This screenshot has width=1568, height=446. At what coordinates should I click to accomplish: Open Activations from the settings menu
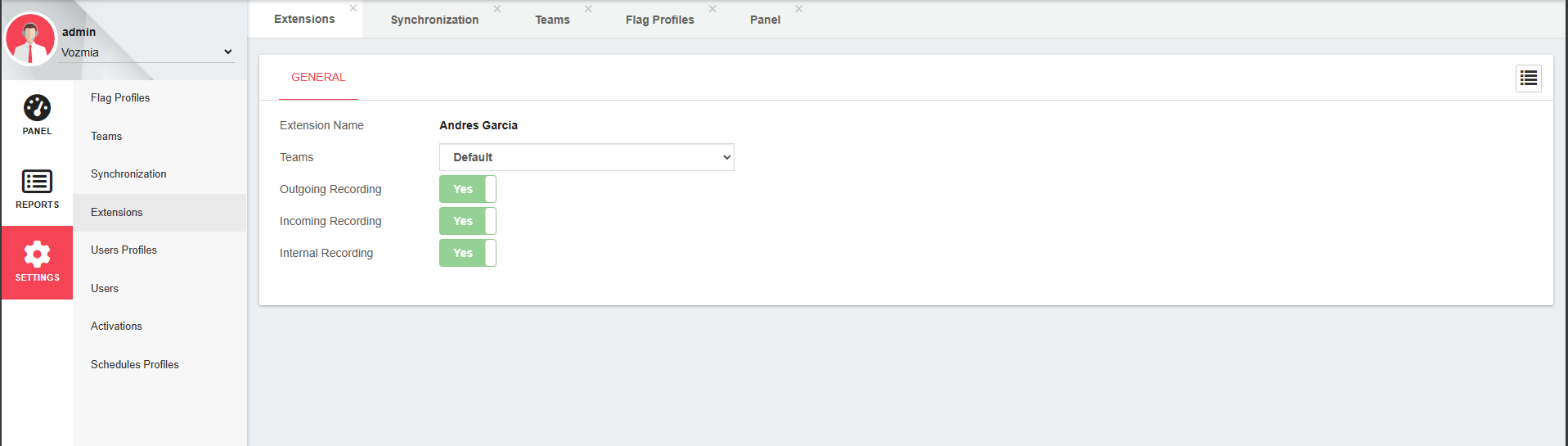pyautogui.click(x=116, y=327)
